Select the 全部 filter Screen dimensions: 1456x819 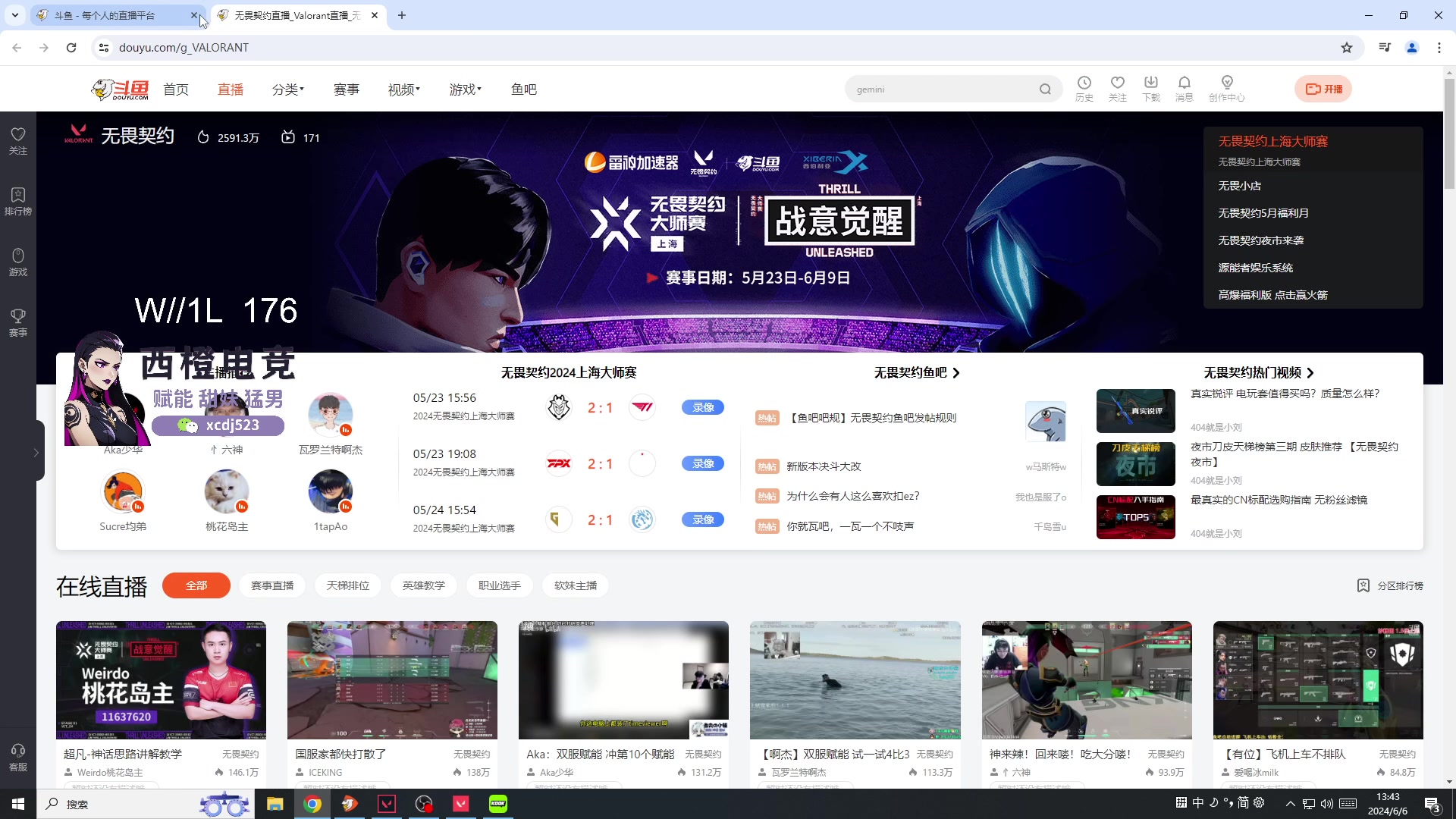click(196, 585)
